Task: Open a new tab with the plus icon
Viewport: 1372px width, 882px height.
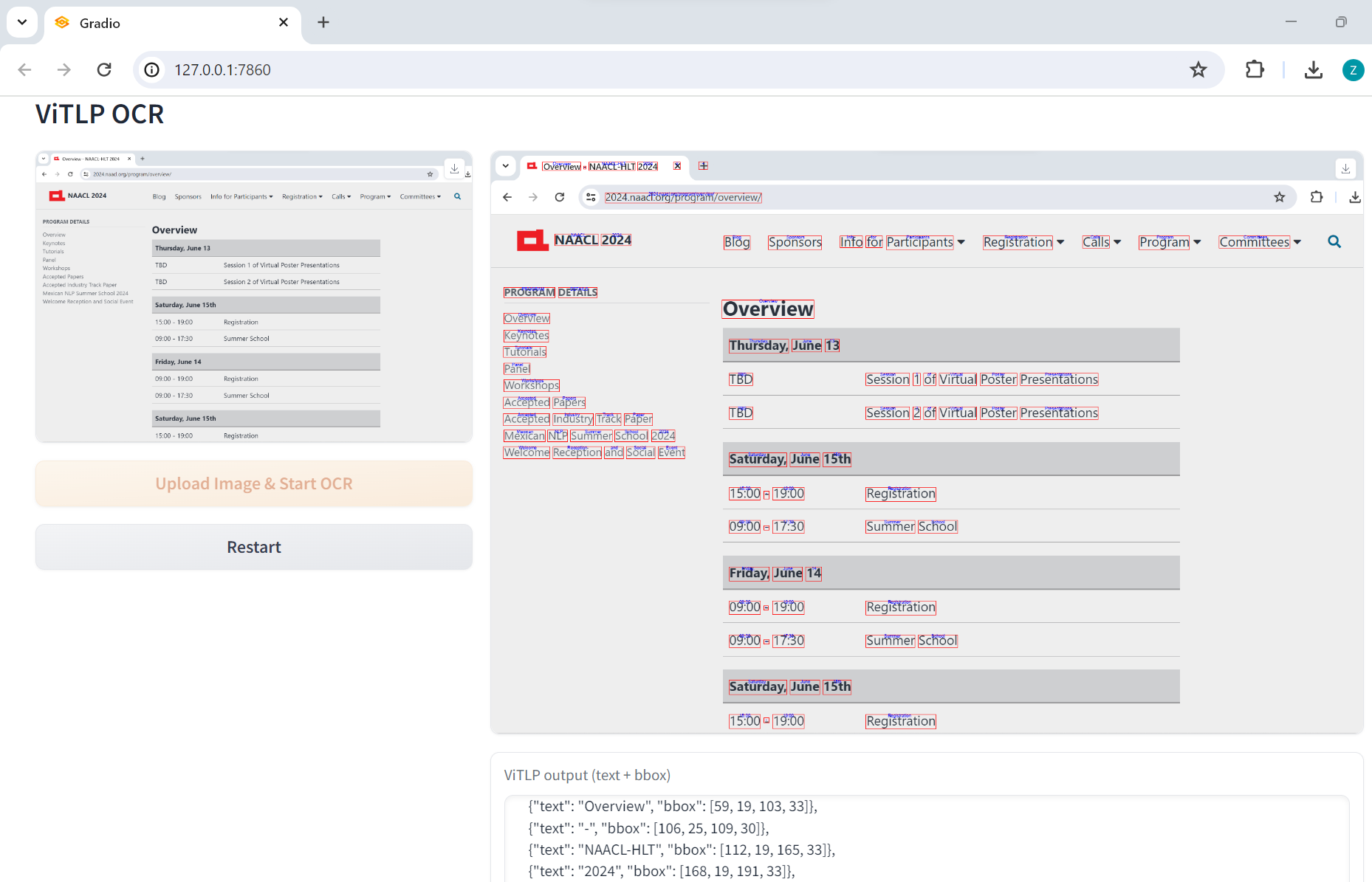Action: tap(323, 22)
